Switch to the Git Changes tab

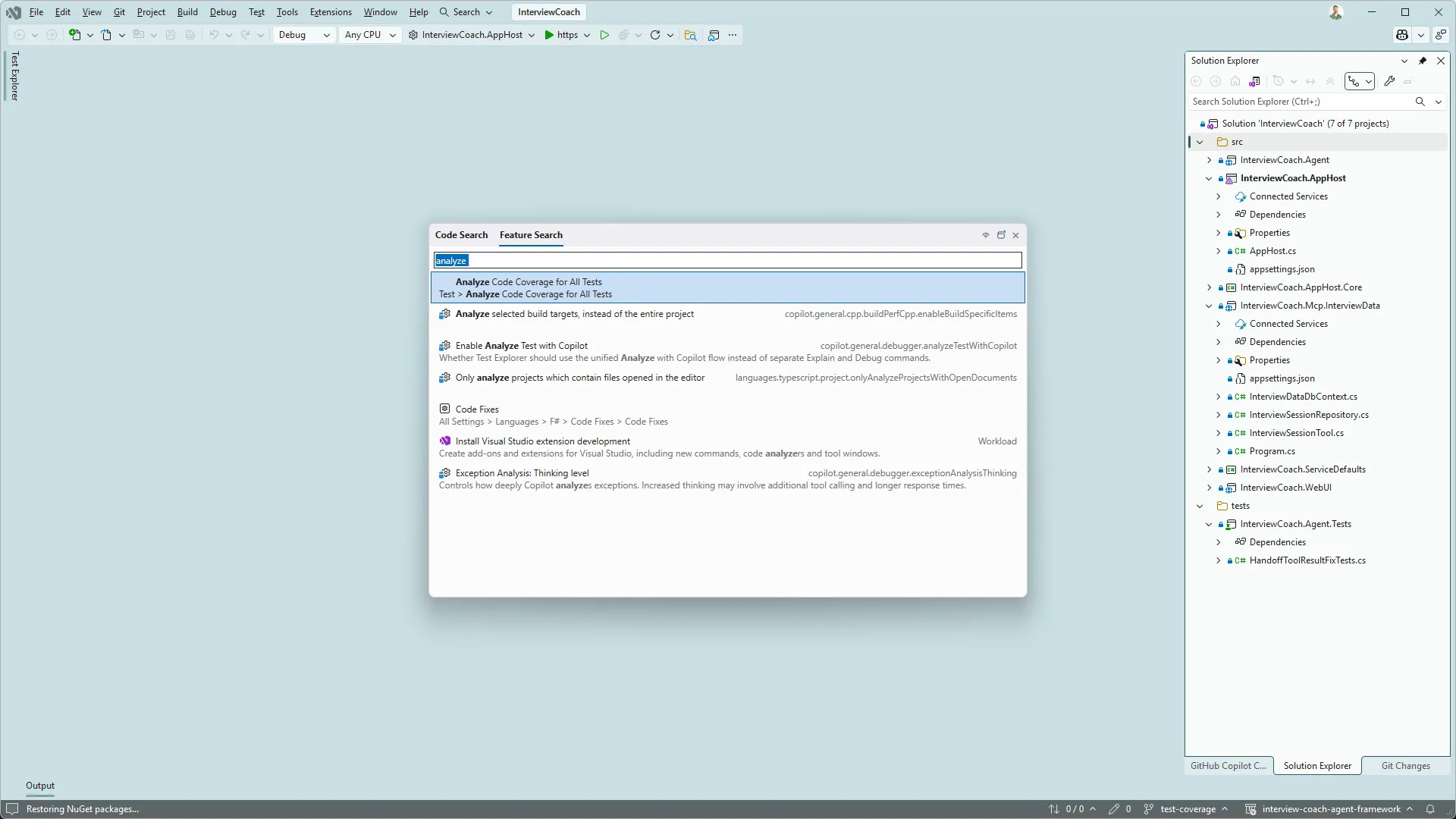1405,766
